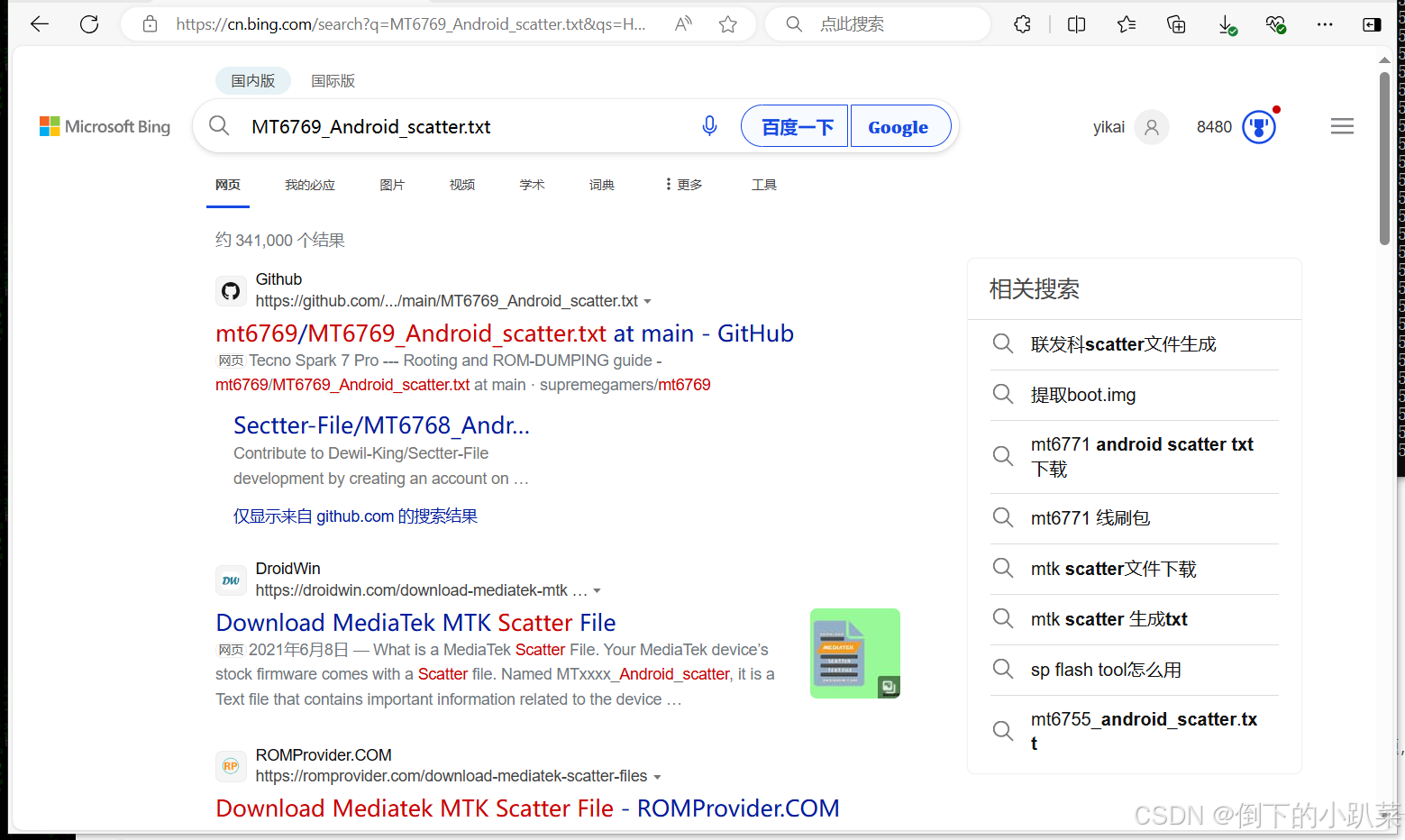The image size is (1405, 840).
Task: Open the browser Settings and more menu
Action: [1325, 24]
